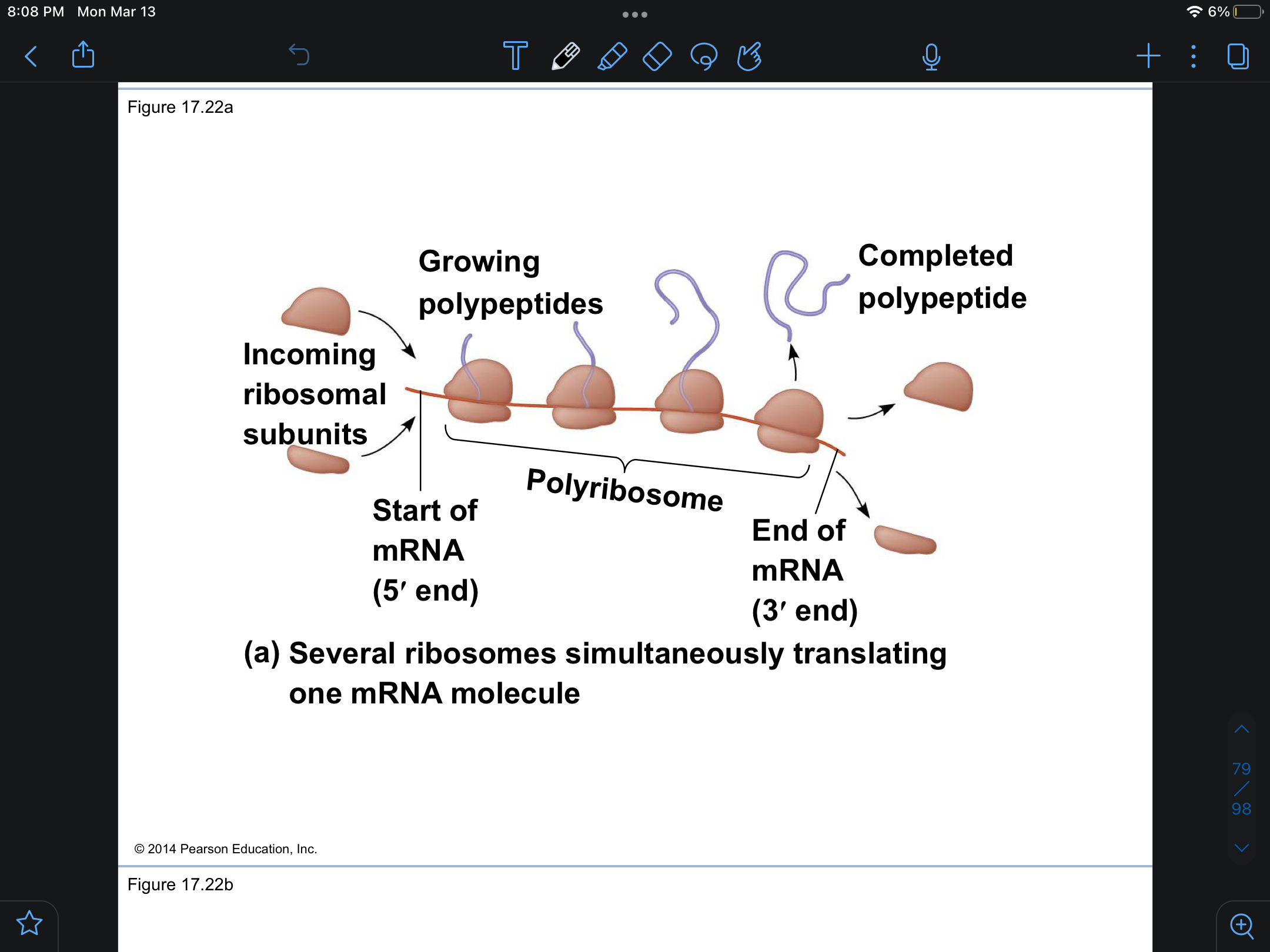
Task: Tap 'Growing polypeptides' label
Action: pyautogui.click(x=510, y=283)
